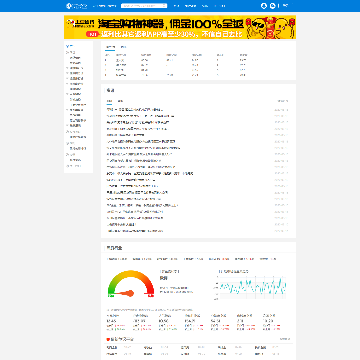Click the more link right of the heart section
The height and width of the screenshot is (360, 360).
(x=285, y=339)
